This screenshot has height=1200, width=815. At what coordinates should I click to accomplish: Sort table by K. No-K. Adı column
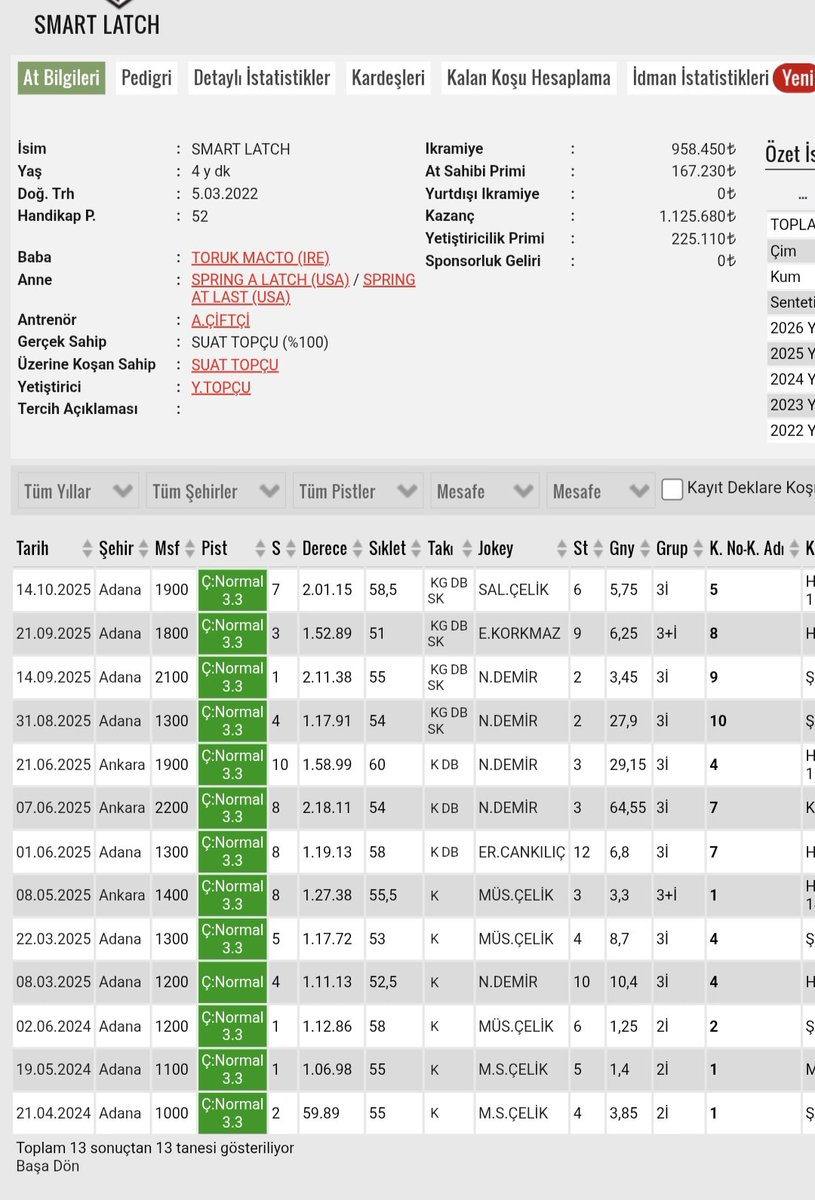753,548
